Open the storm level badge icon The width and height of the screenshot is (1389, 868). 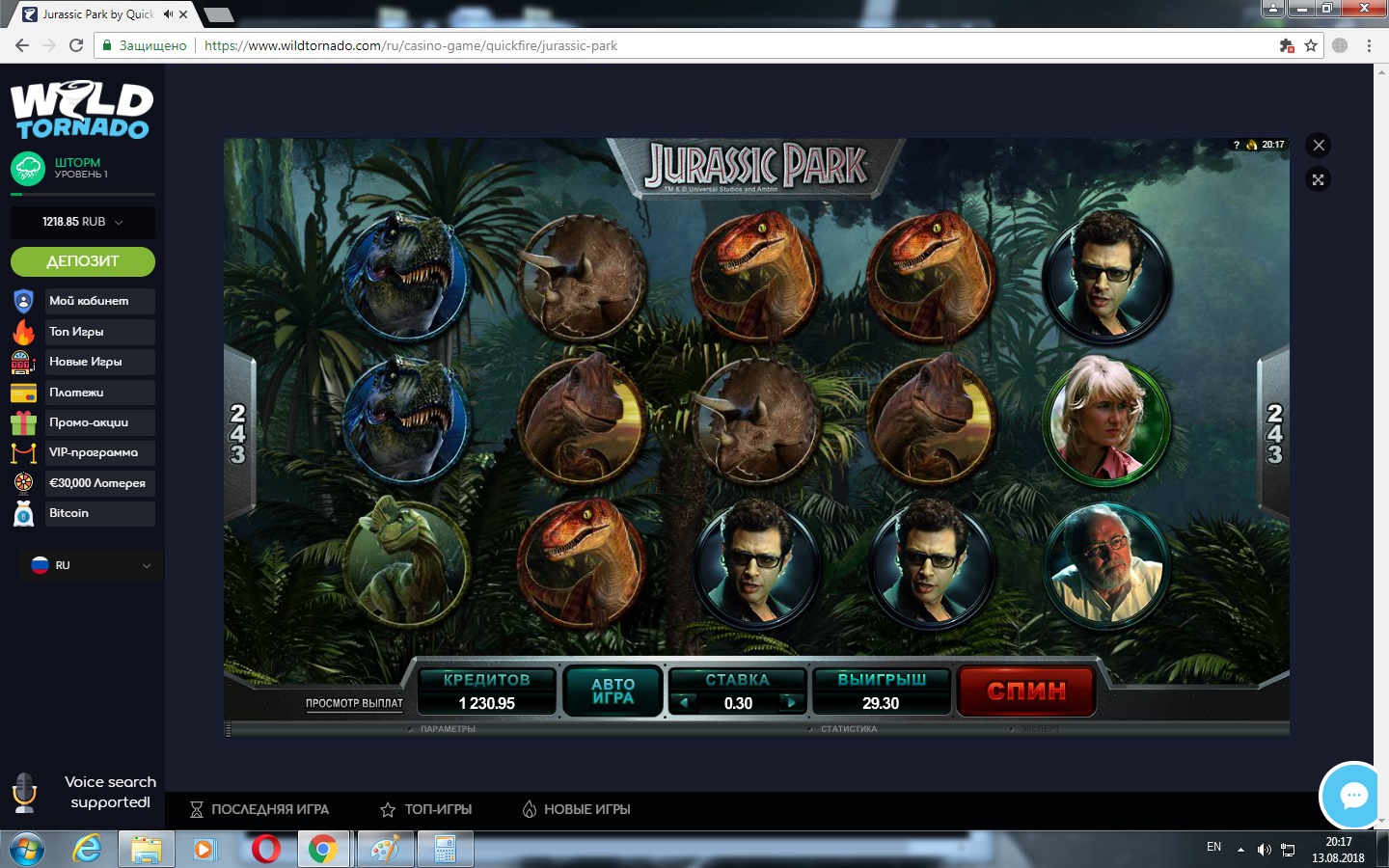(28, 169)
